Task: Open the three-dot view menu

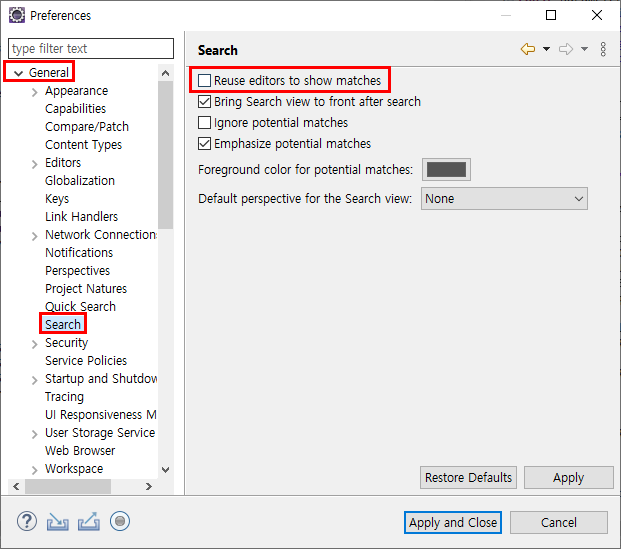Action: coord(603,49)
